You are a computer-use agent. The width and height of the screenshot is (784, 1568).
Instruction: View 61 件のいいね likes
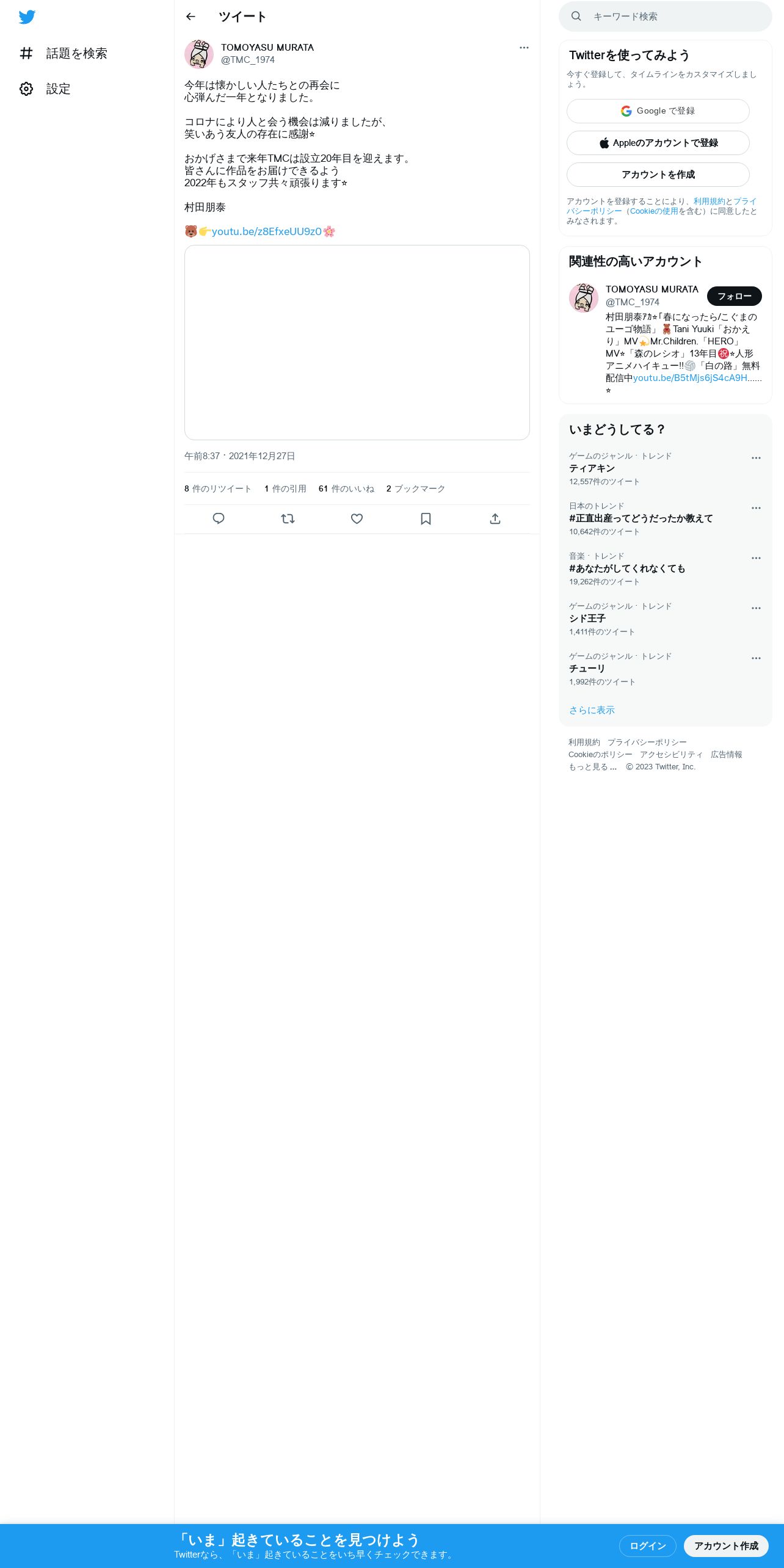coord(346,489)
